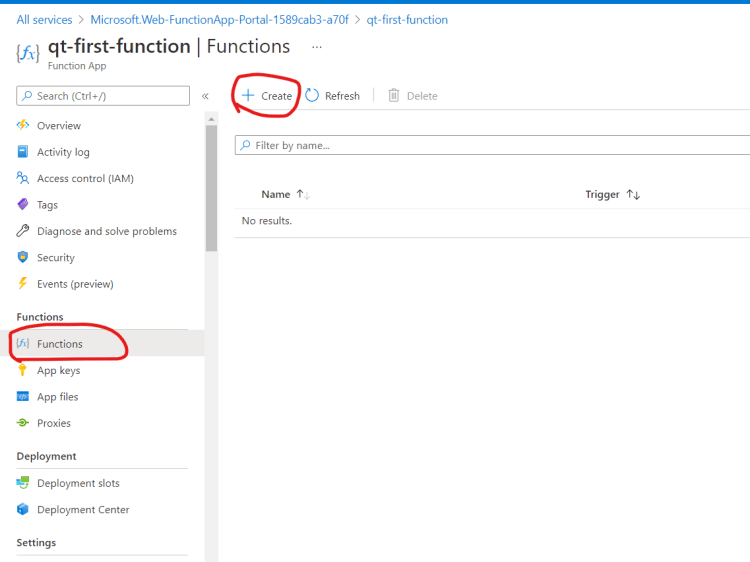
Task: Focus the Filter by name input
Action: pyautogui.click(x=493, y=145)
